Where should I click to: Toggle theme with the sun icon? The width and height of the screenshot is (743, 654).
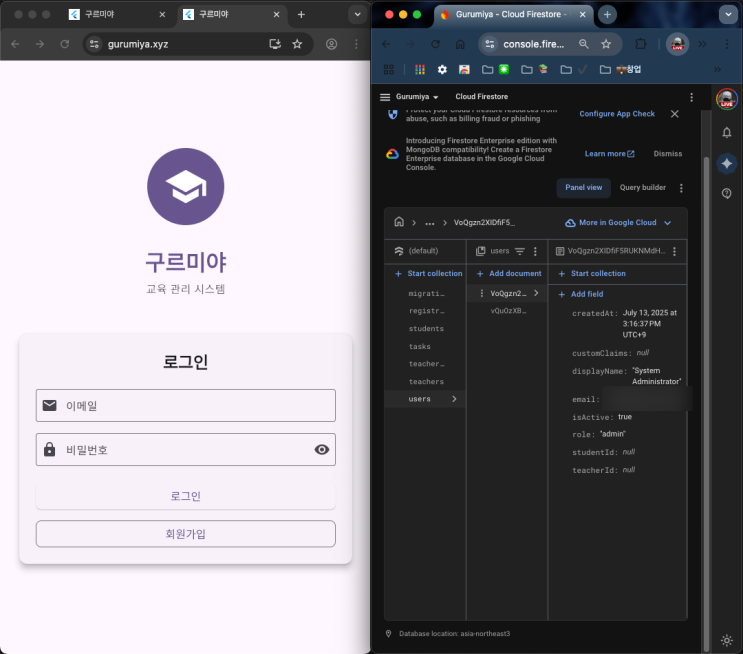coord(726,640)
